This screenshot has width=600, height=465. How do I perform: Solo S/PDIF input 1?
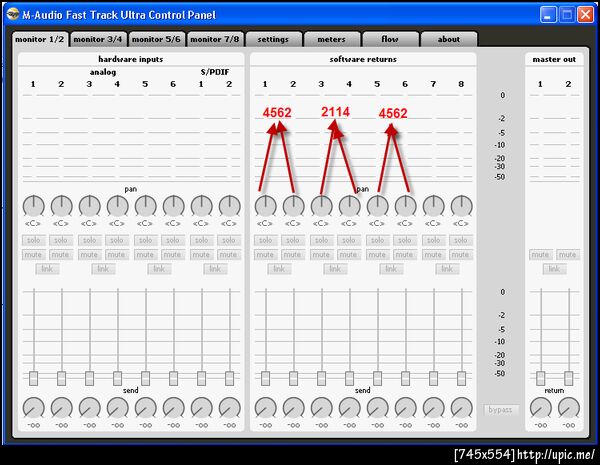[201, 240]
